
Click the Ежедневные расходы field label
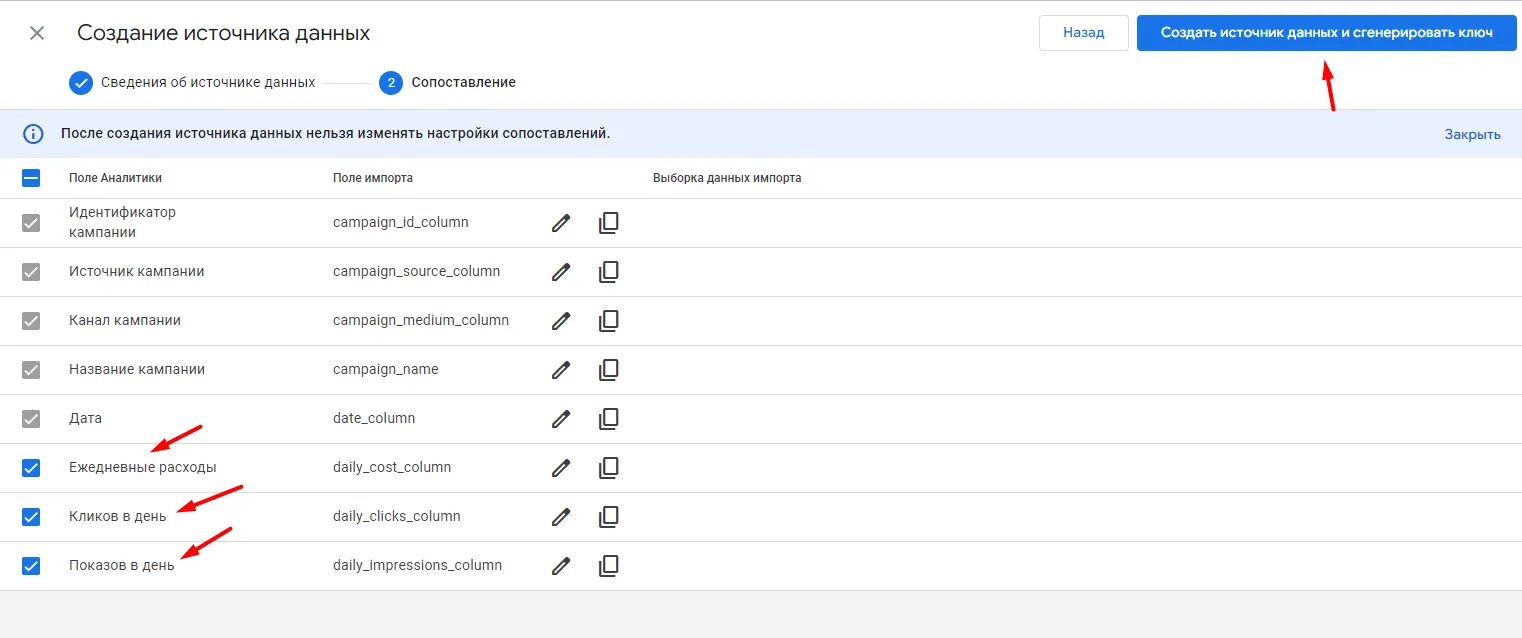(143, 467)
